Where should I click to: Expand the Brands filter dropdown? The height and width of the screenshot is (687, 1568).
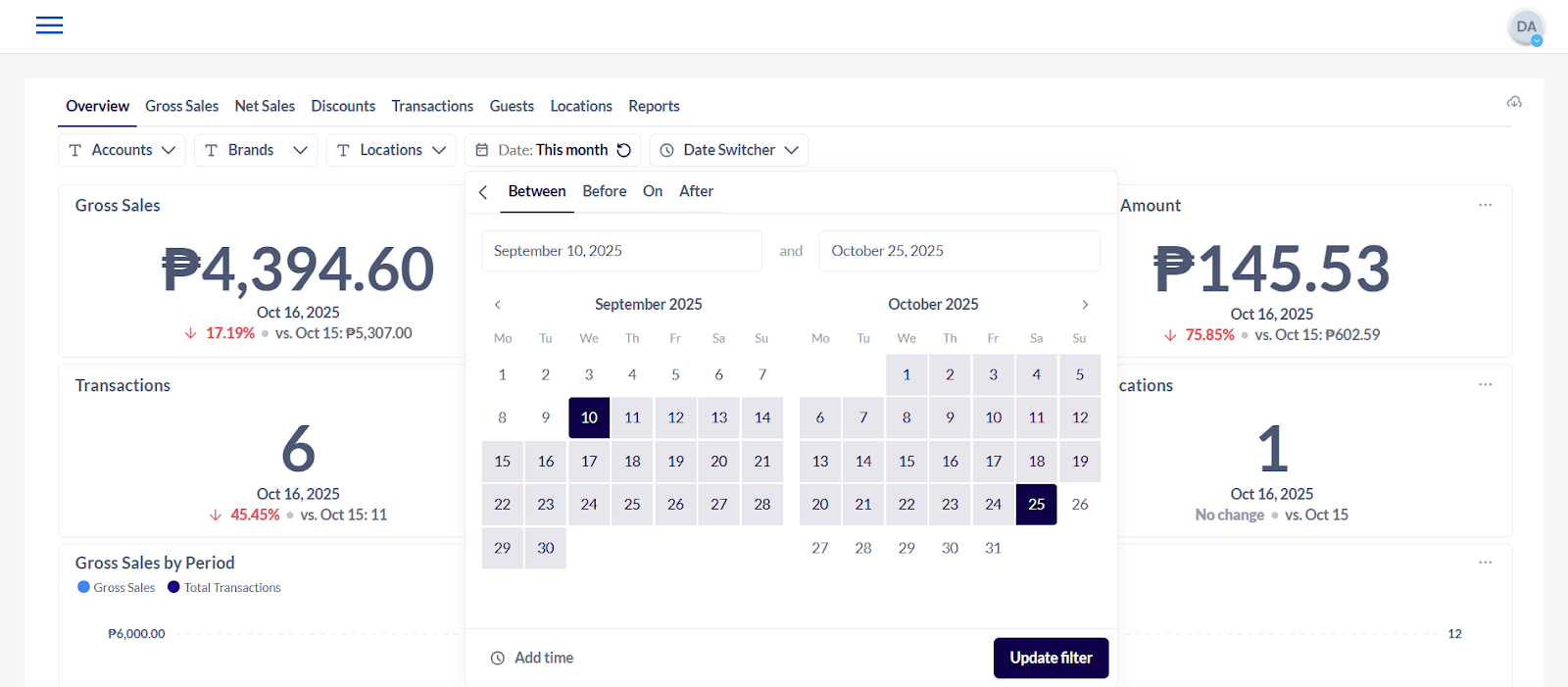[256, 150]
